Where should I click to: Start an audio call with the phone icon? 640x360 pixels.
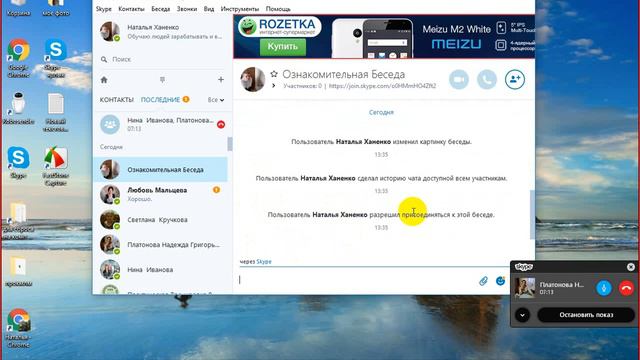[x=487, y=79]
